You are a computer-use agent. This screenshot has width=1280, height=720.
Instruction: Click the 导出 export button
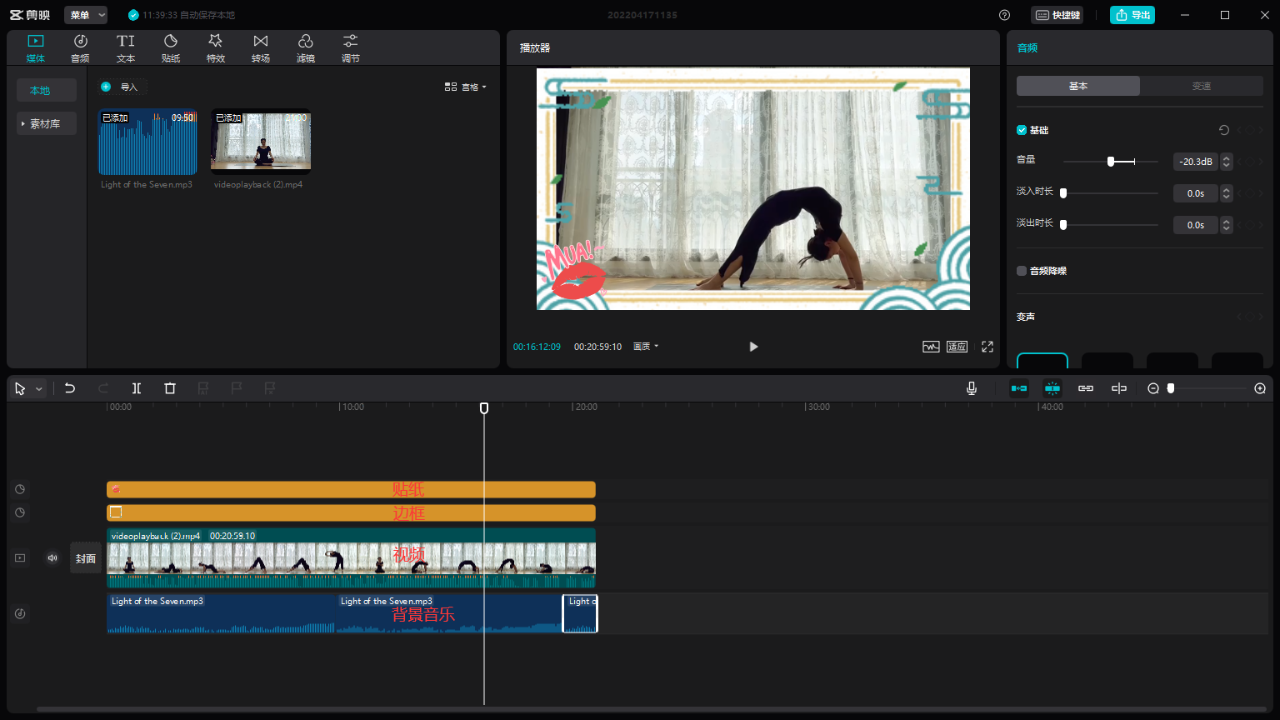click(x=1132, y=15)
